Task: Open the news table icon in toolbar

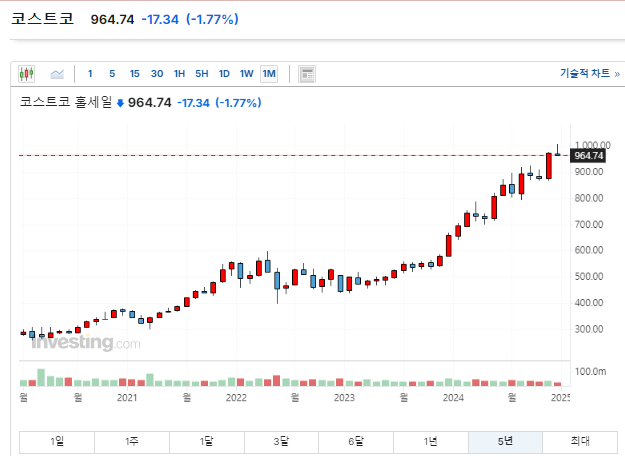Action: coord(307,74)
